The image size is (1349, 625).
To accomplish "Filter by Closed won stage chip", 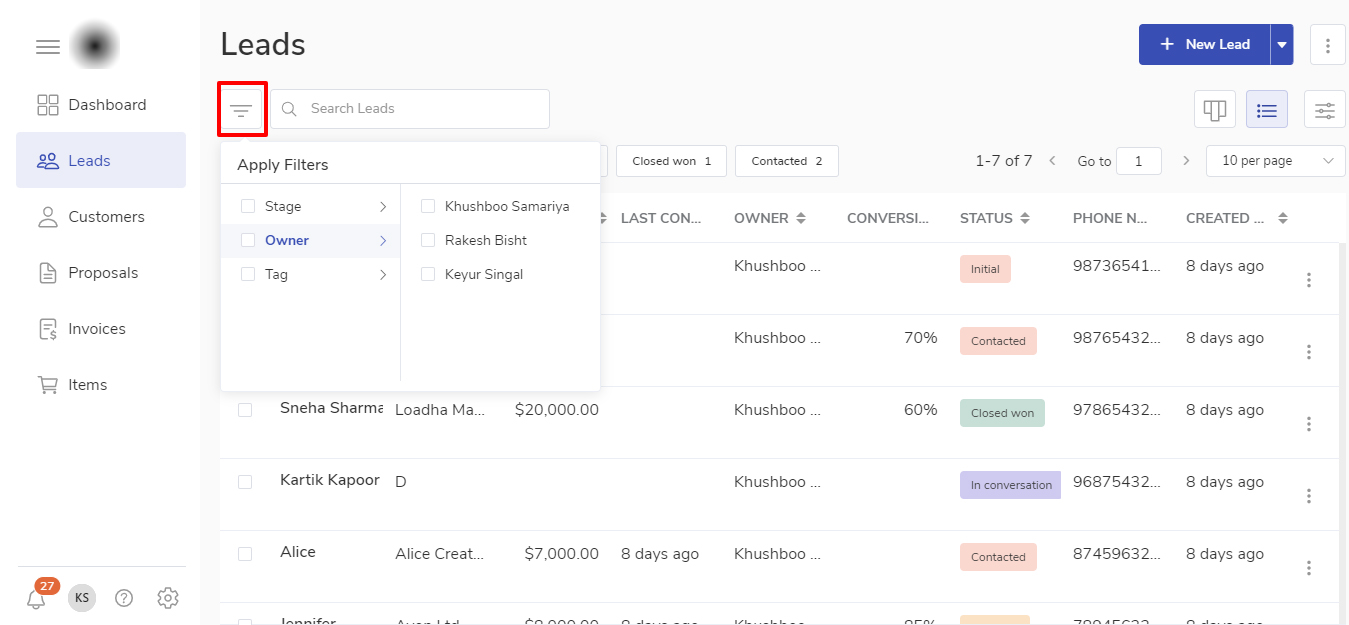I will pyautogui.click(x=671, y=161).
